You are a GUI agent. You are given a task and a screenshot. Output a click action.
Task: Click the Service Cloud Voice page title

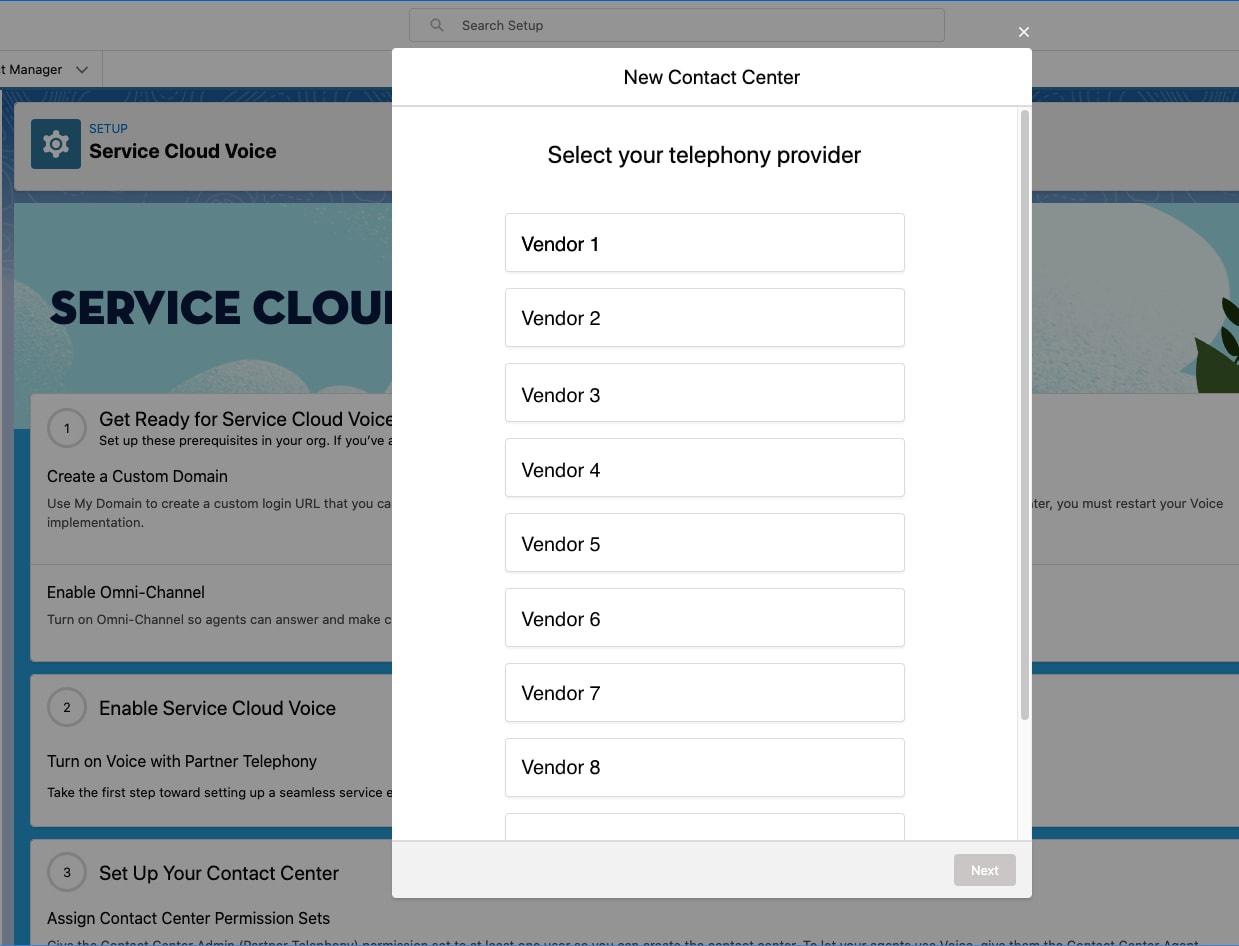click(183, 151)
